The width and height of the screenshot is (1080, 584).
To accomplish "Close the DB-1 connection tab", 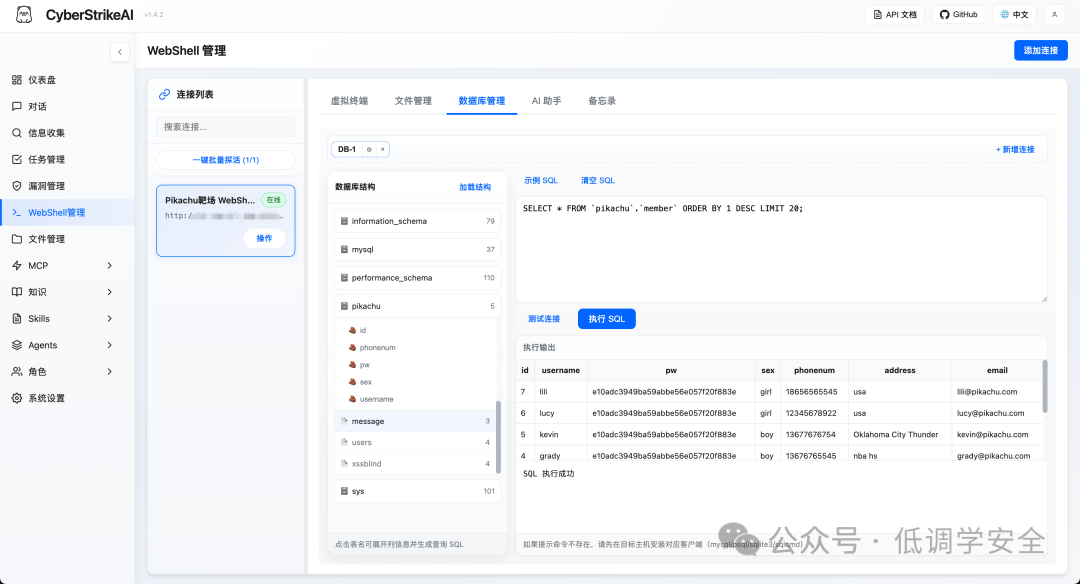I will (x=383, y=149).
